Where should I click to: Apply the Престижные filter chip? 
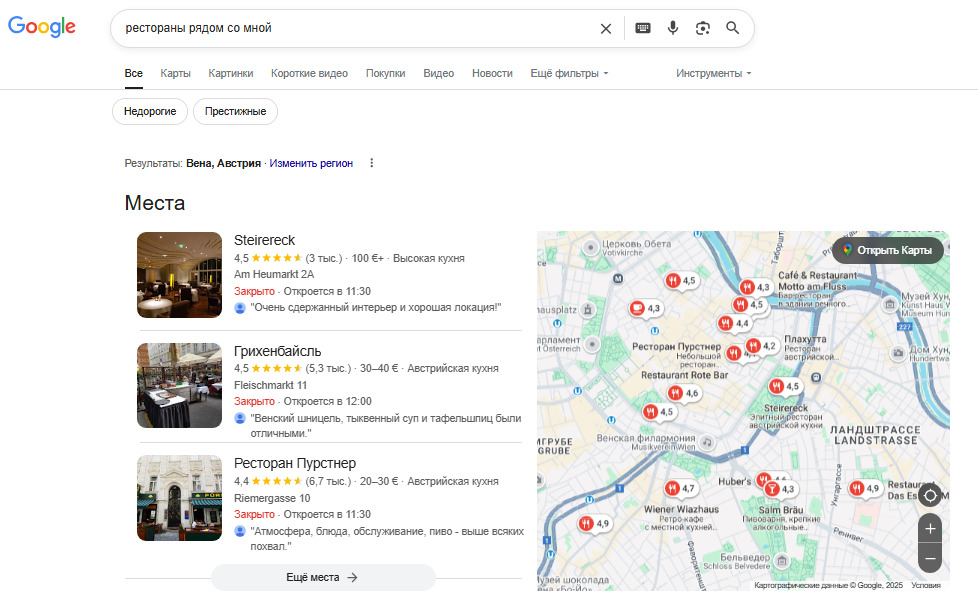(x=235, y=111)
